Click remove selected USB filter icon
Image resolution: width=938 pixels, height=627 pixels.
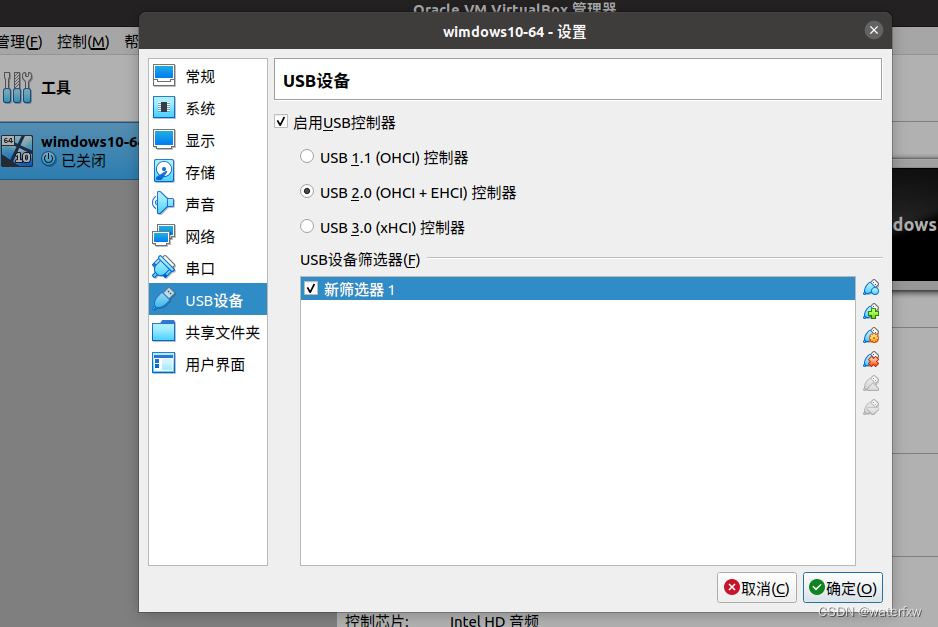click(871, 360)
